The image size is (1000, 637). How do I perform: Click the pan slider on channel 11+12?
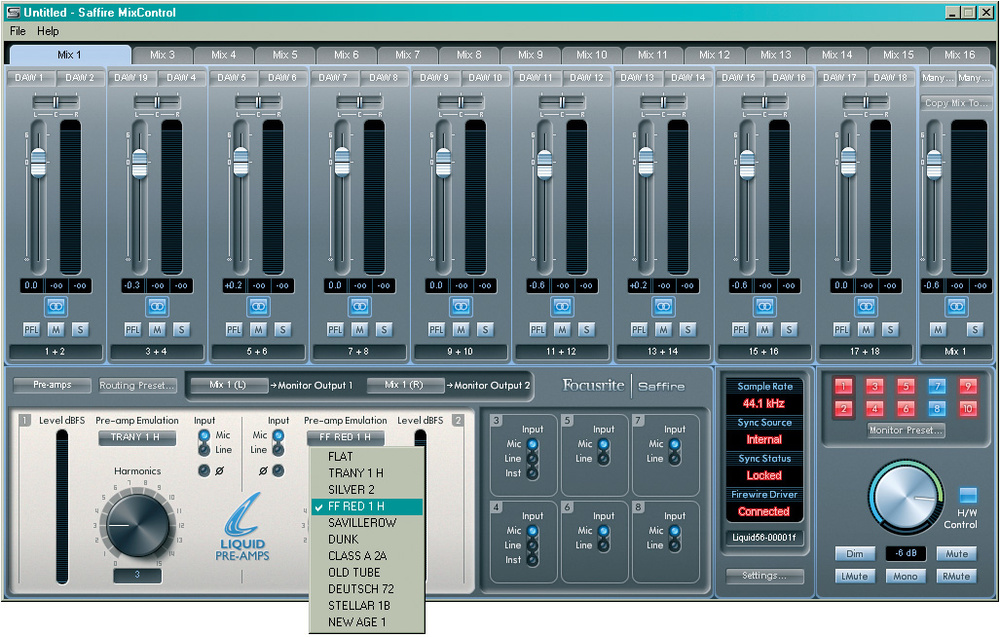(561, 102)
